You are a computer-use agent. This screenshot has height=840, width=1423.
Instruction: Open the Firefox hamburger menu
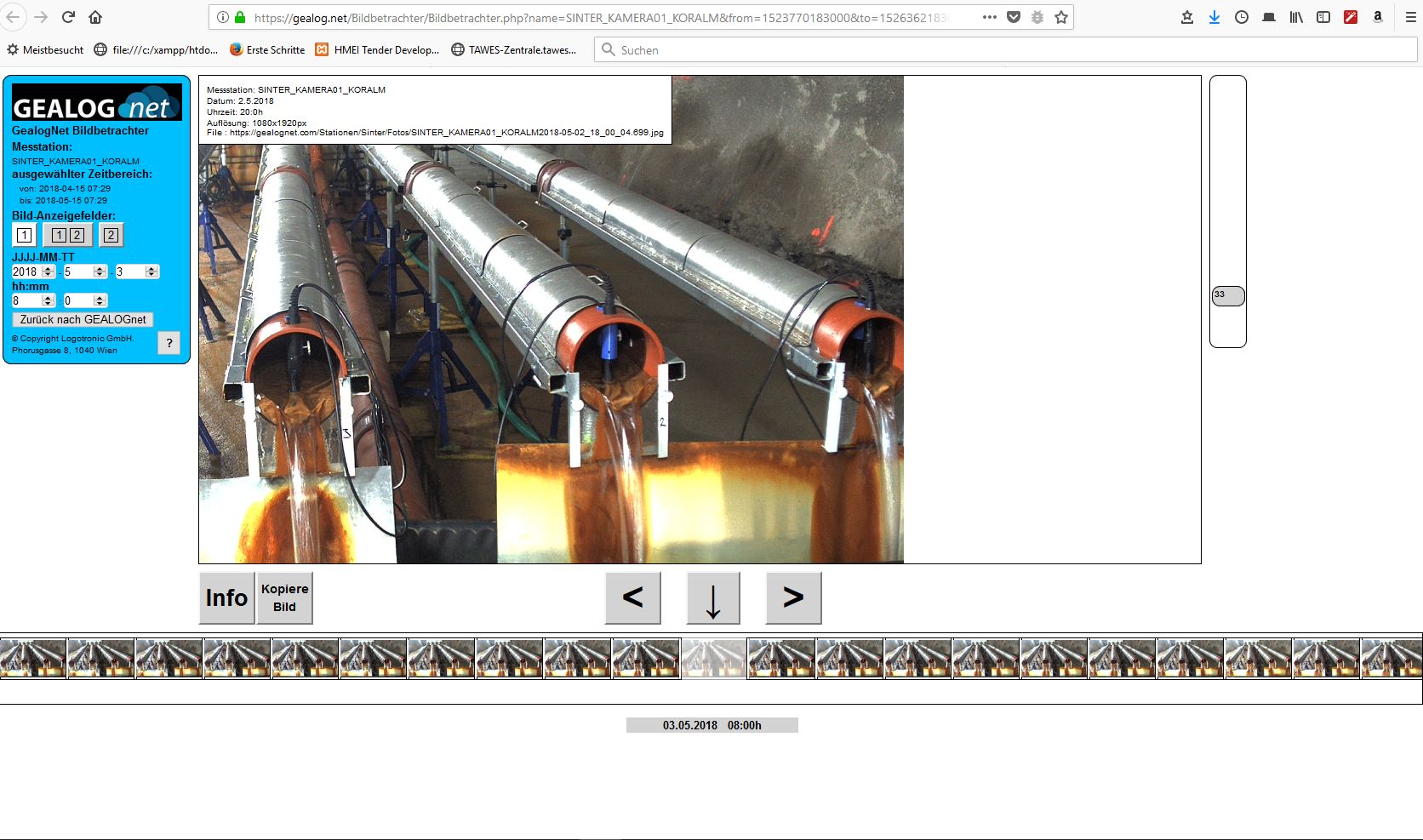click(x=1410, y=17)
